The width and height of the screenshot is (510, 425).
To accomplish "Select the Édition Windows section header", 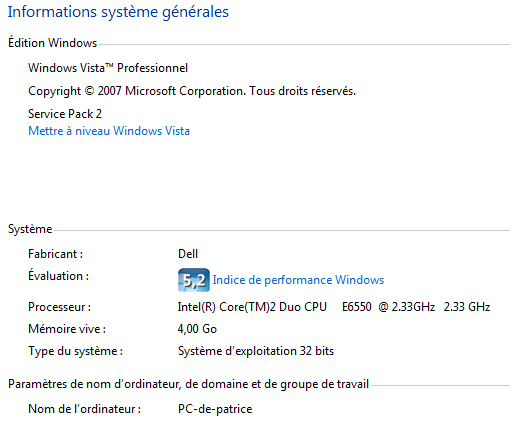I will (x=52, y=43).
